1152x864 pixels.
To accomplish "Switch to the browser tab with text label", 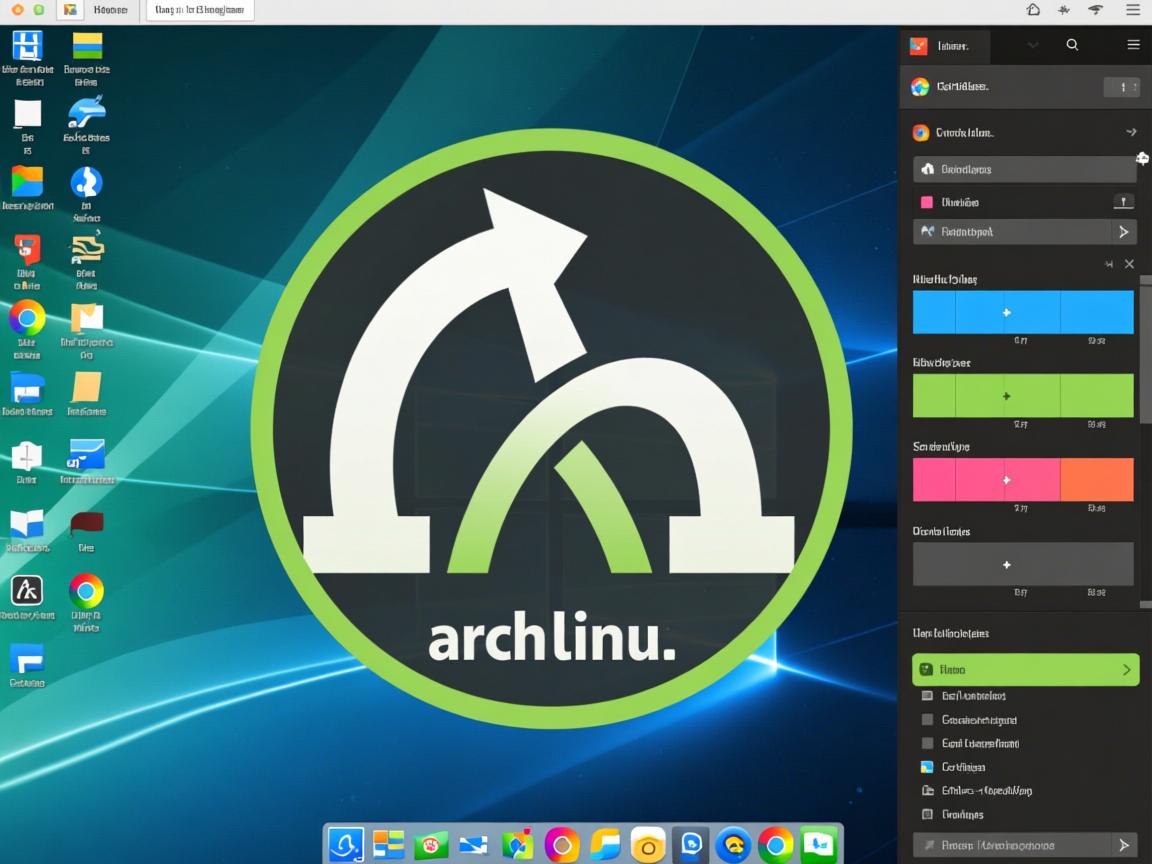I will pyautogui.click(x=200, y=10).
